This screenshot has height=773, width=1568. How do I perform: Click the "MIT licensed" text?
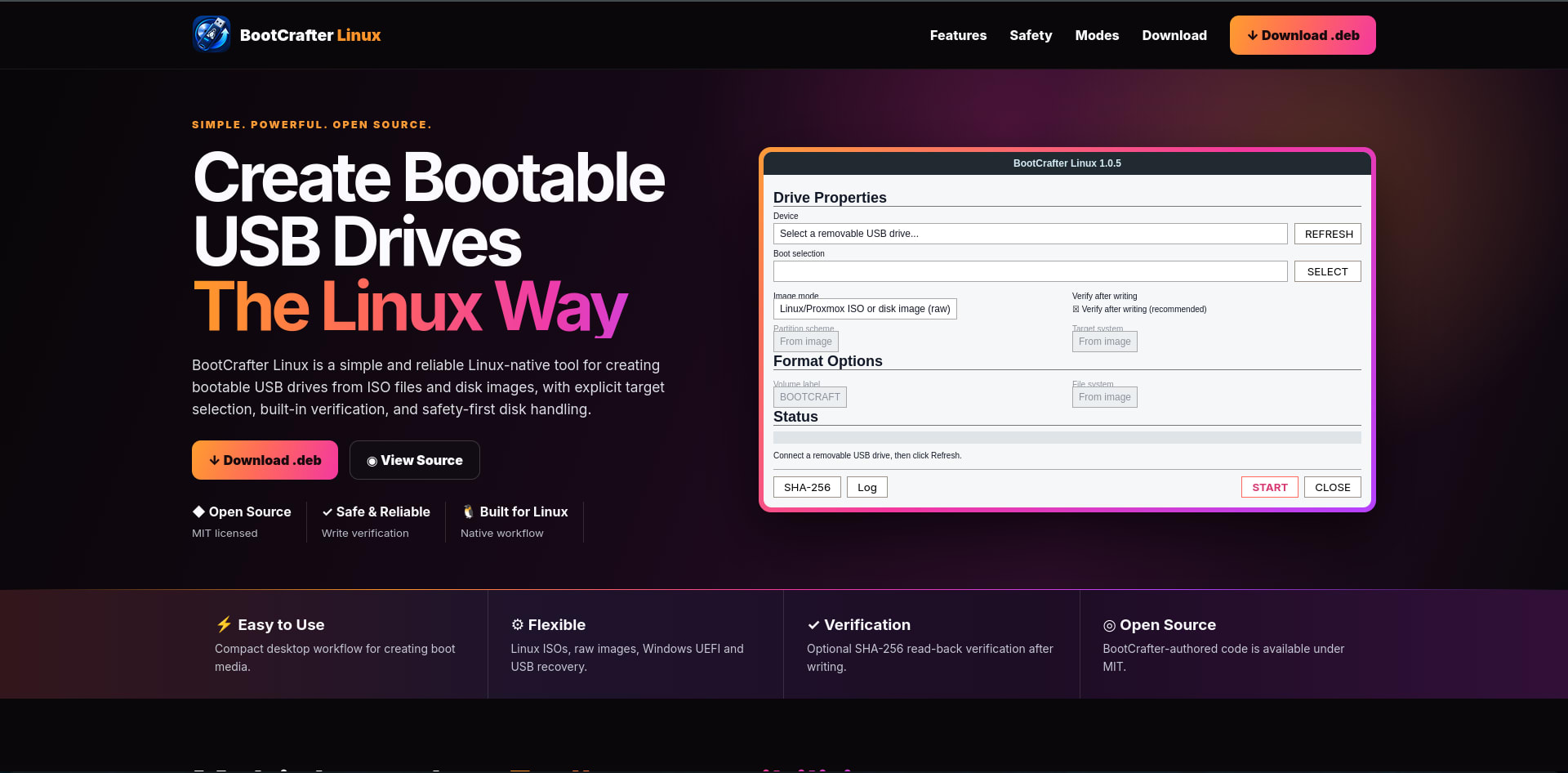[x=225, y=533]
